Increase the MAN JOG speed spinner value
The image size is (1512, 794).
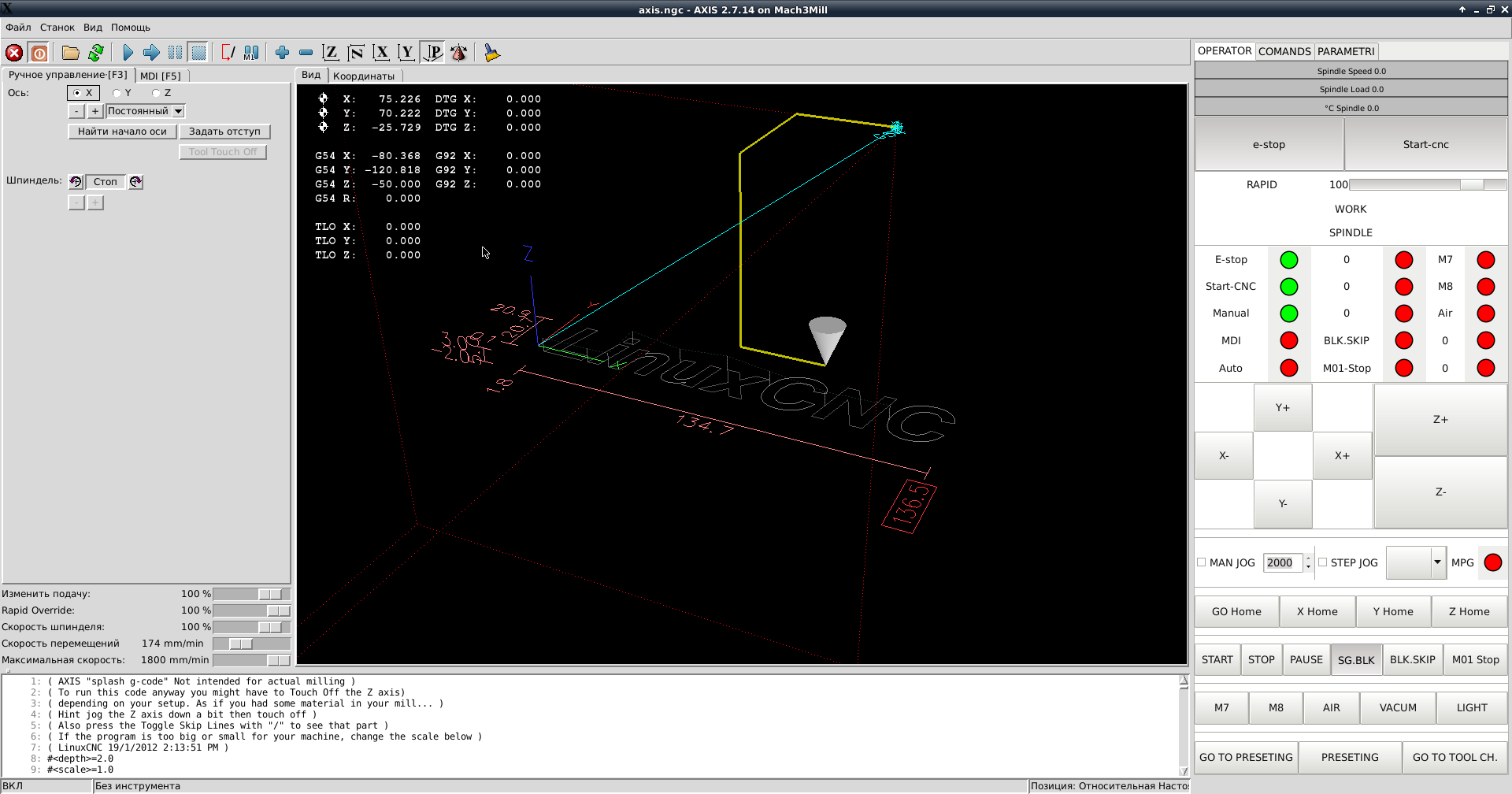1308,558
